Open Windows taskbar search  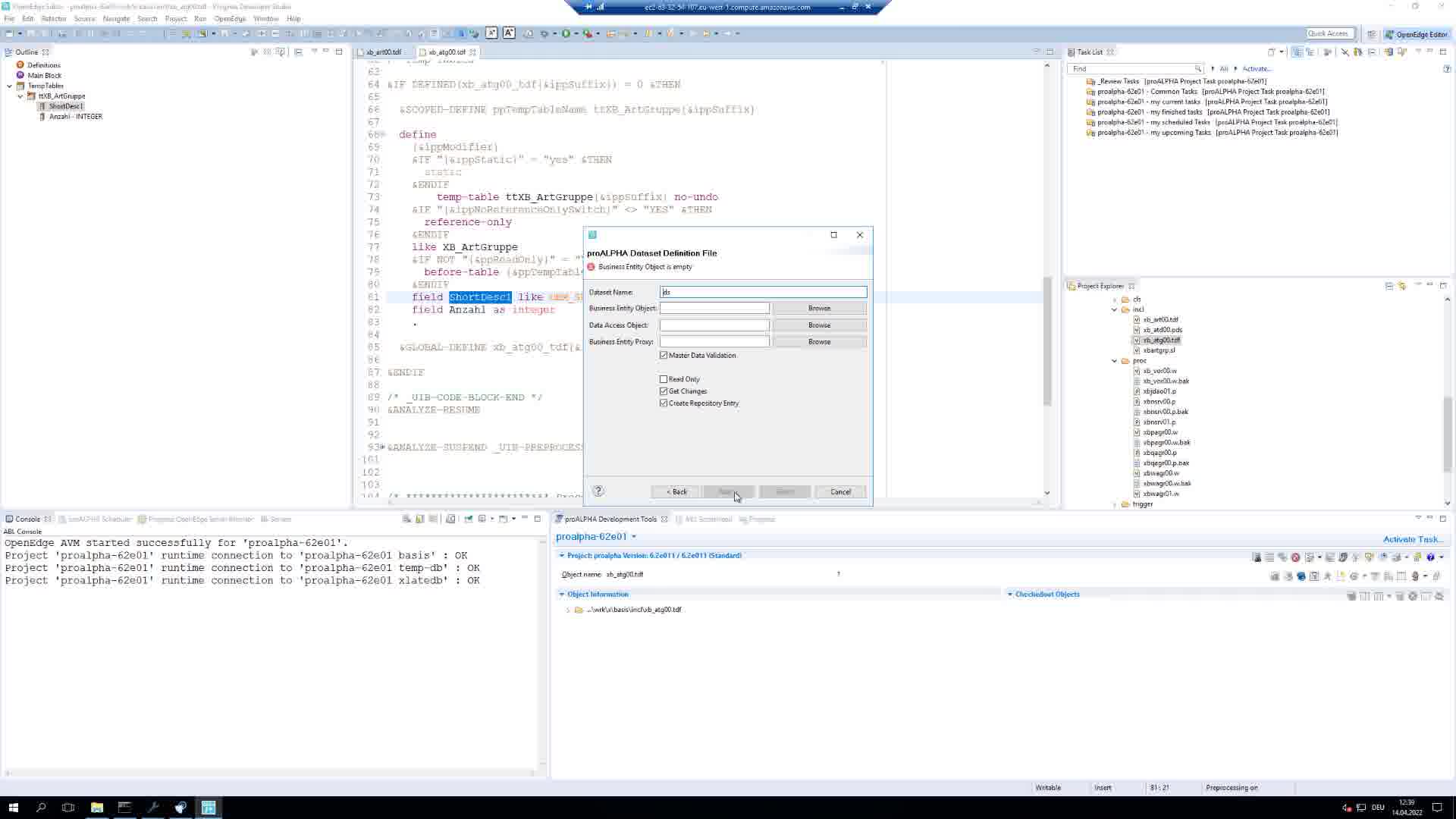[41, 808]
